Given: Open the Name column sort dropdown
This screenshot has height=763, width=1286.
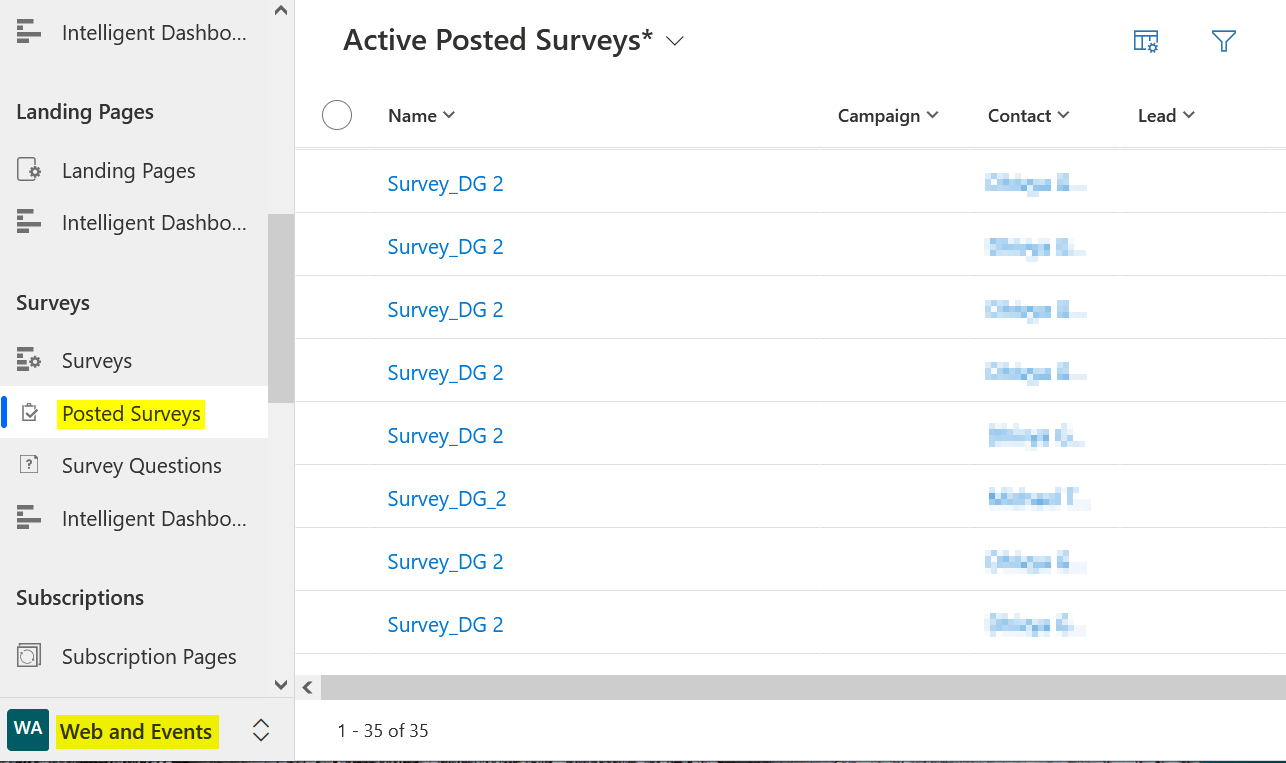Looking at the screenshot, I should coord(447,115).
